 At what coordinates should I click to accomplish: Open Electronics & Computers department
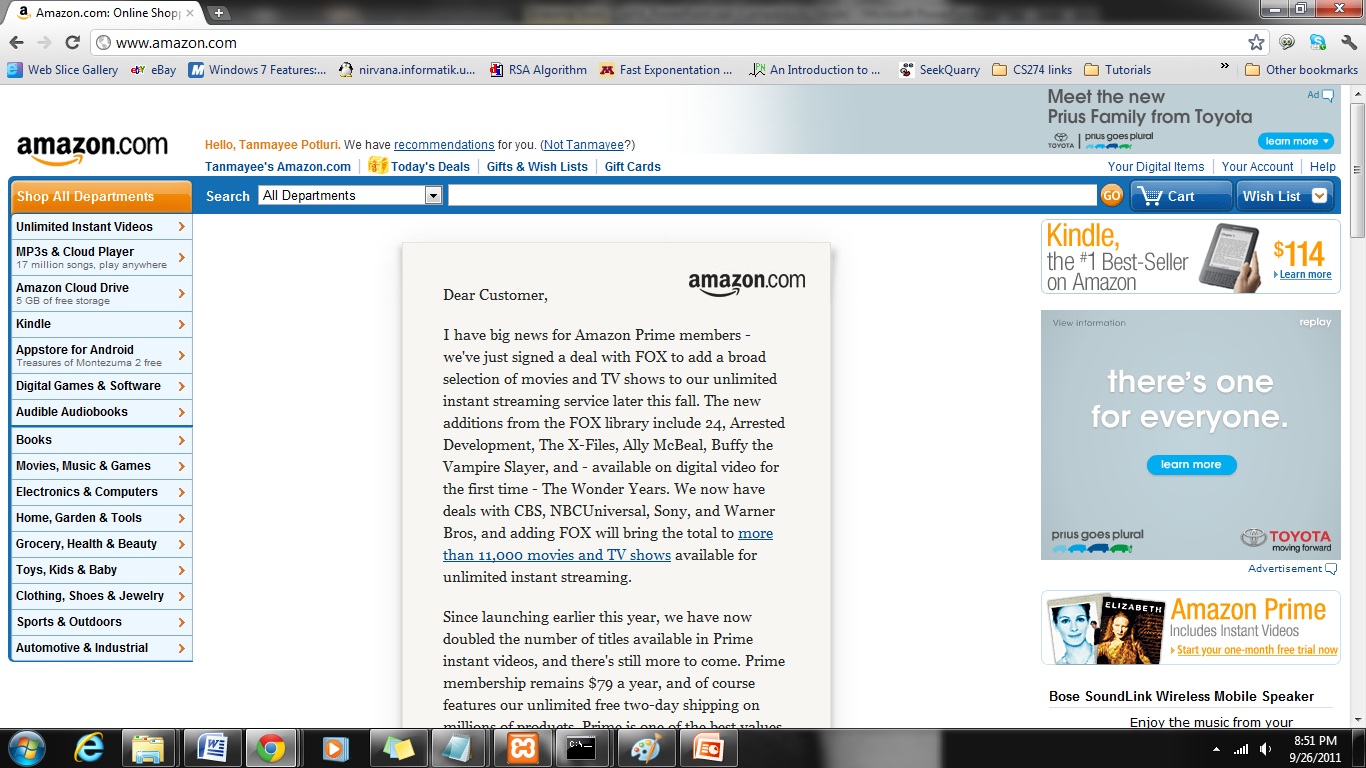pos(101,492)
